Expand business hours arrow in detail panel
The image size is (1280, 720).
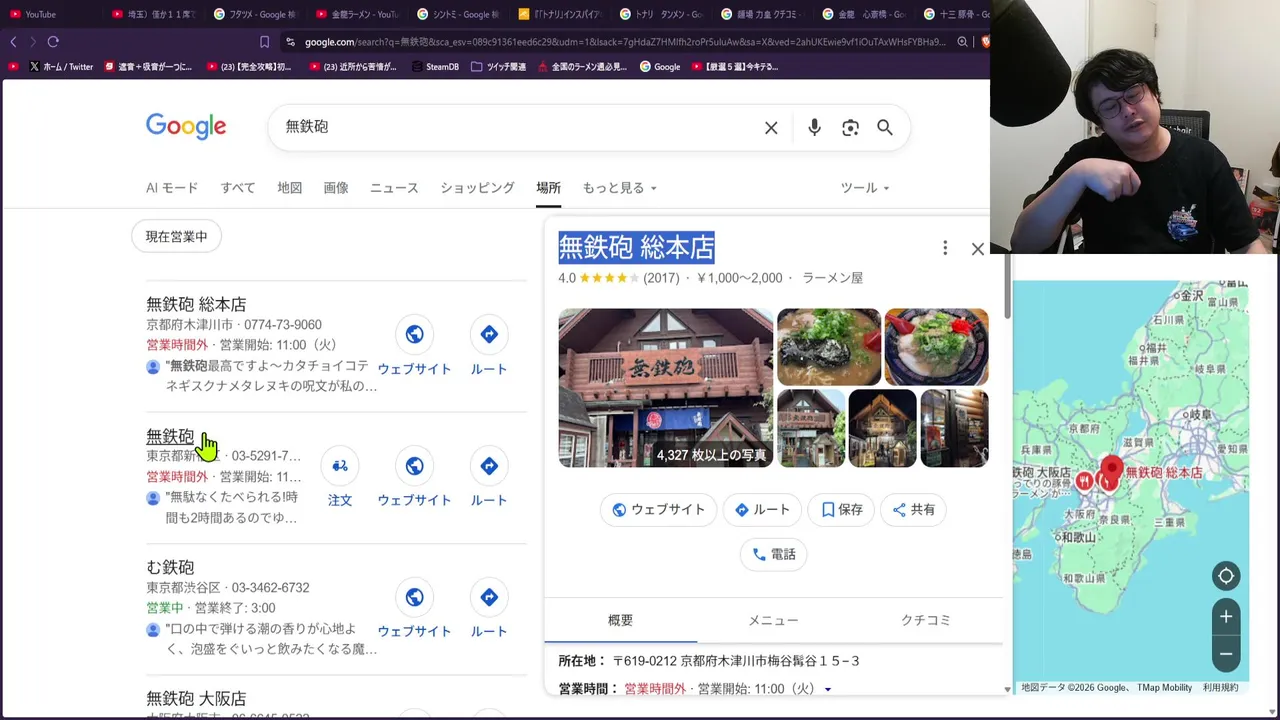pyautogui.click(x=828, y=689)
